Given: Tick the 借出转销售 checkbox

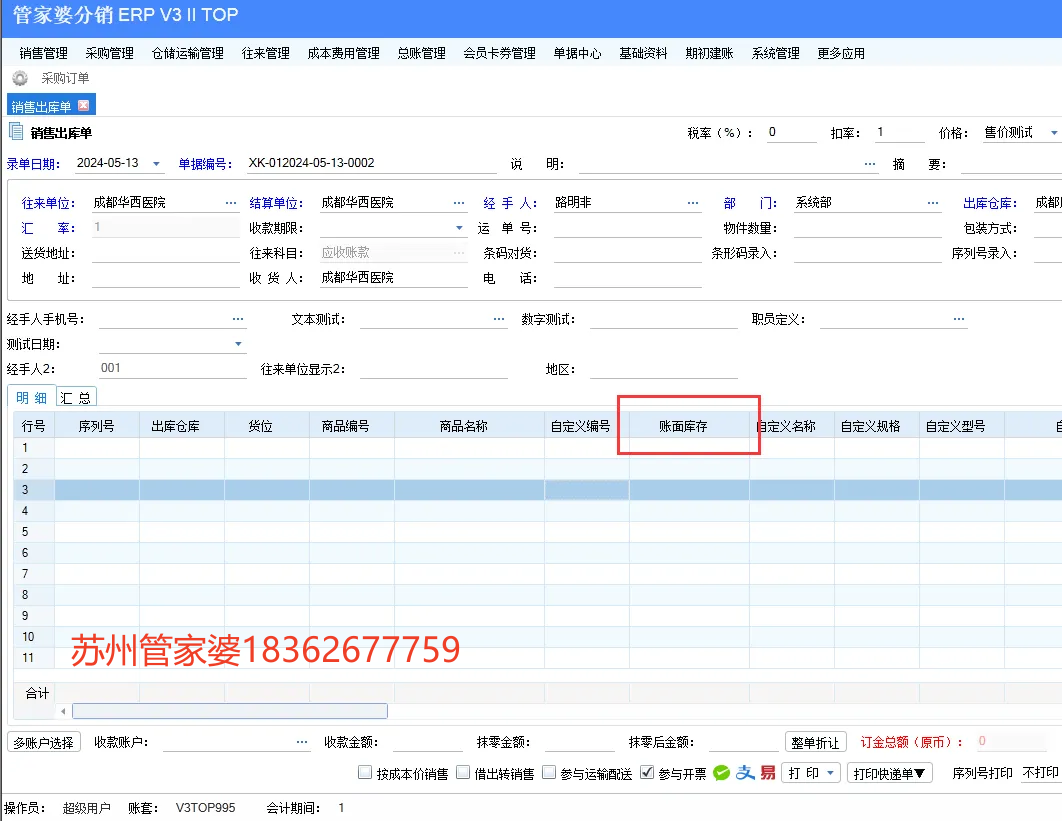Looking at the screenshot, I should pos(463,773).
